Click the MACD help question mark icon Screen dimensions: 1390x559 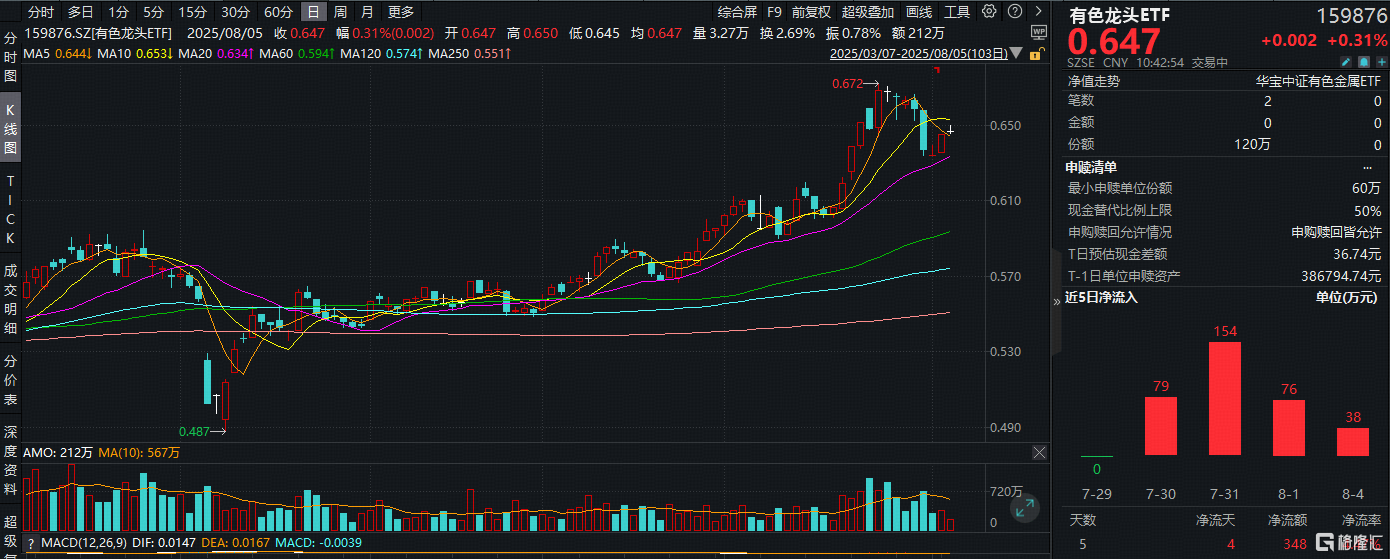pos(32,543)
